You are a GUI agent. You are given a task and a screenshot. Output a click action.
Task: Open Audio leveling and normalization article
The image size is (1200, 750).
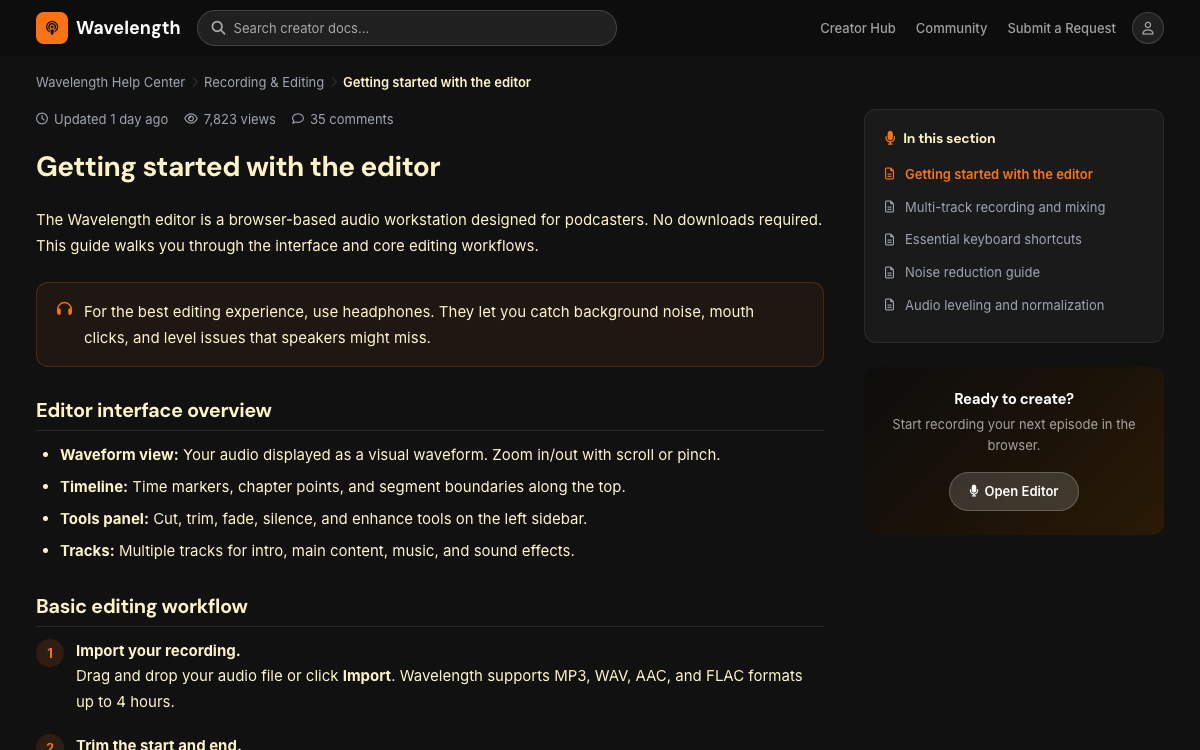coord(1004,305)
